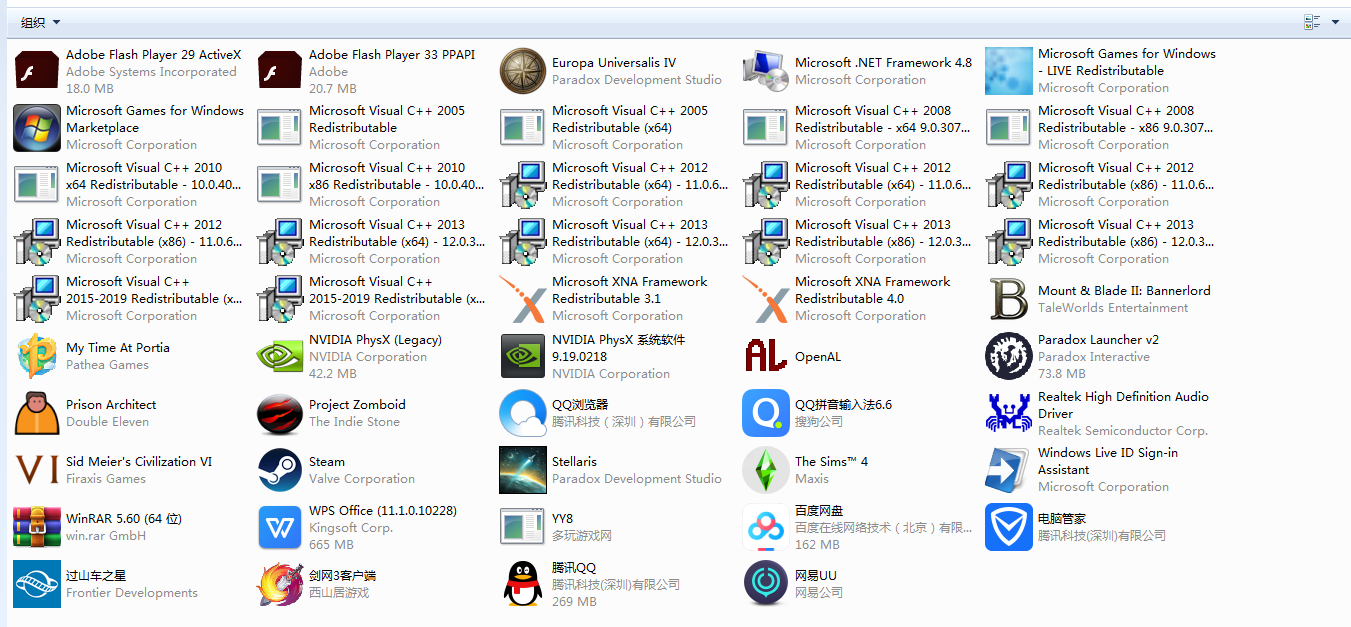Select Mount & Blade II: Bannerlord icon

point(1009,299)
